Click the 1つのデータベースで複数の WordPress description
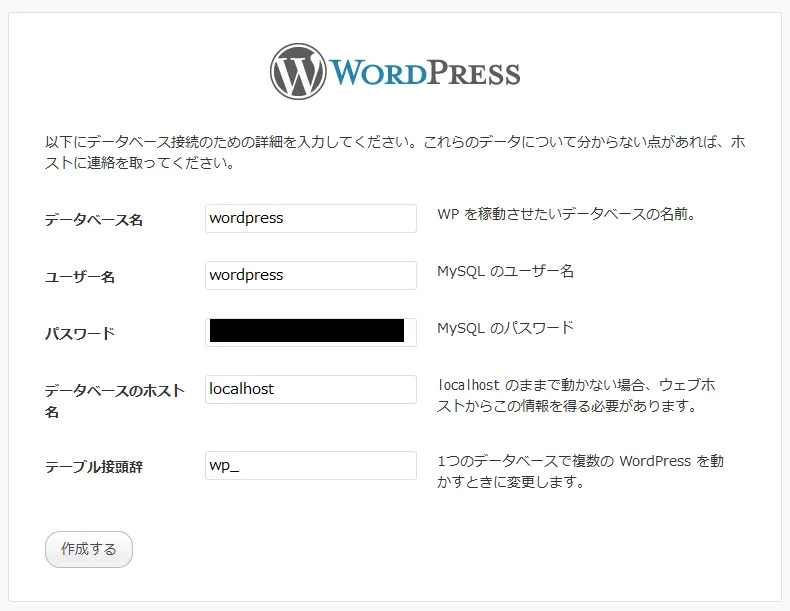 (x=580, y=471)
